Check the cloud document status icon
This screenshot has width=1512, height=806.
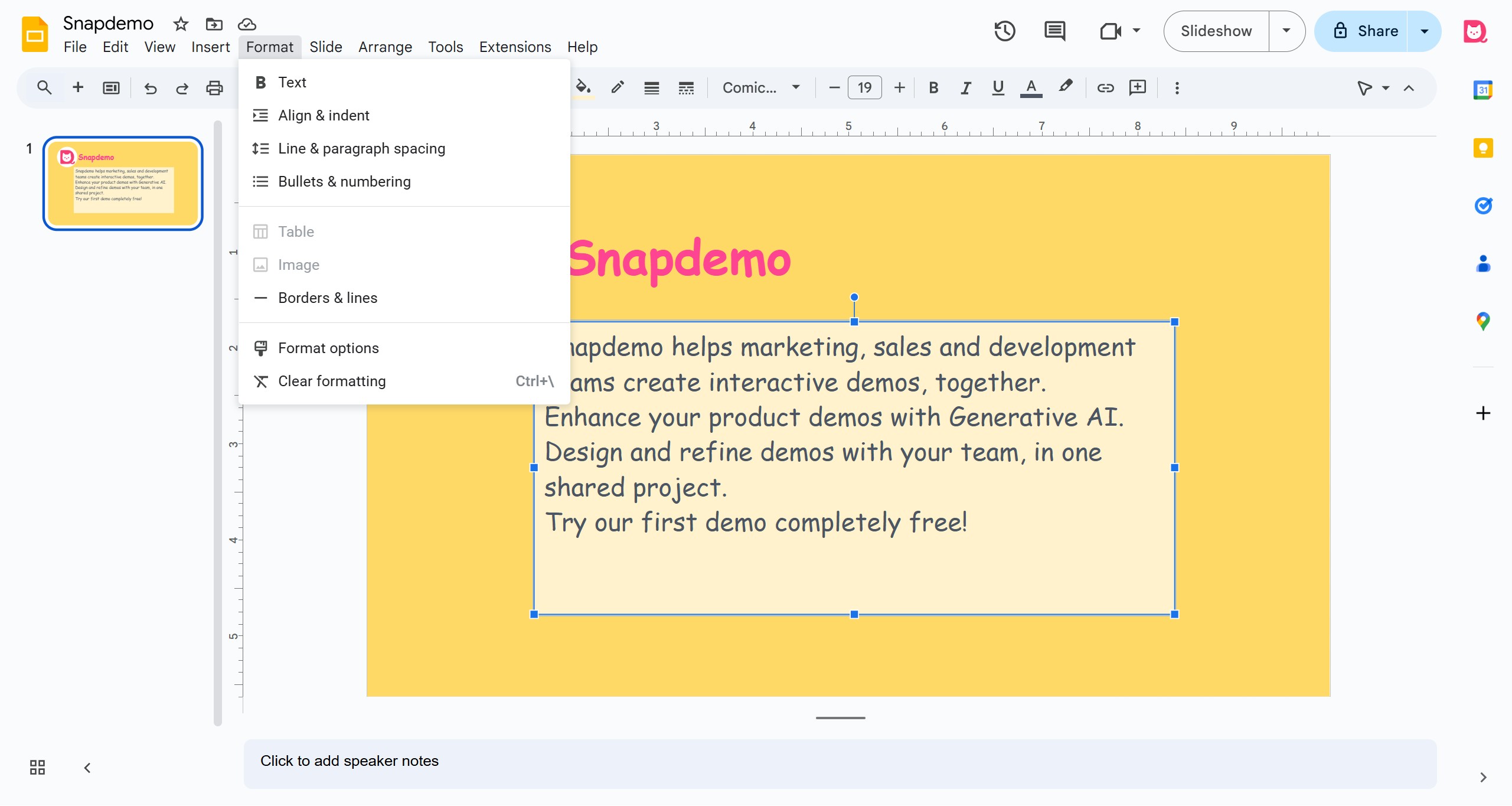(x=247, y=24)
